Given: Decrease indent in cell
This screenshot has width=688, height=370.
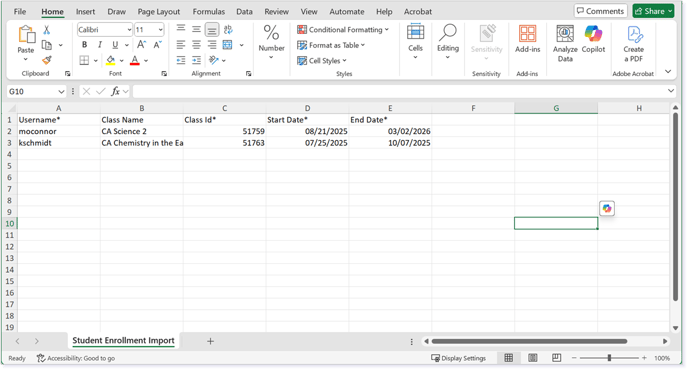Looking at the screenshot, I should point(181,60).
